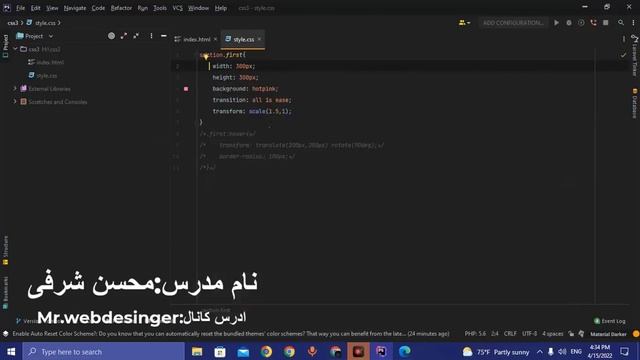Click the Type here to search box
This screenshot has height=360, width=640.
click(104, 351)
